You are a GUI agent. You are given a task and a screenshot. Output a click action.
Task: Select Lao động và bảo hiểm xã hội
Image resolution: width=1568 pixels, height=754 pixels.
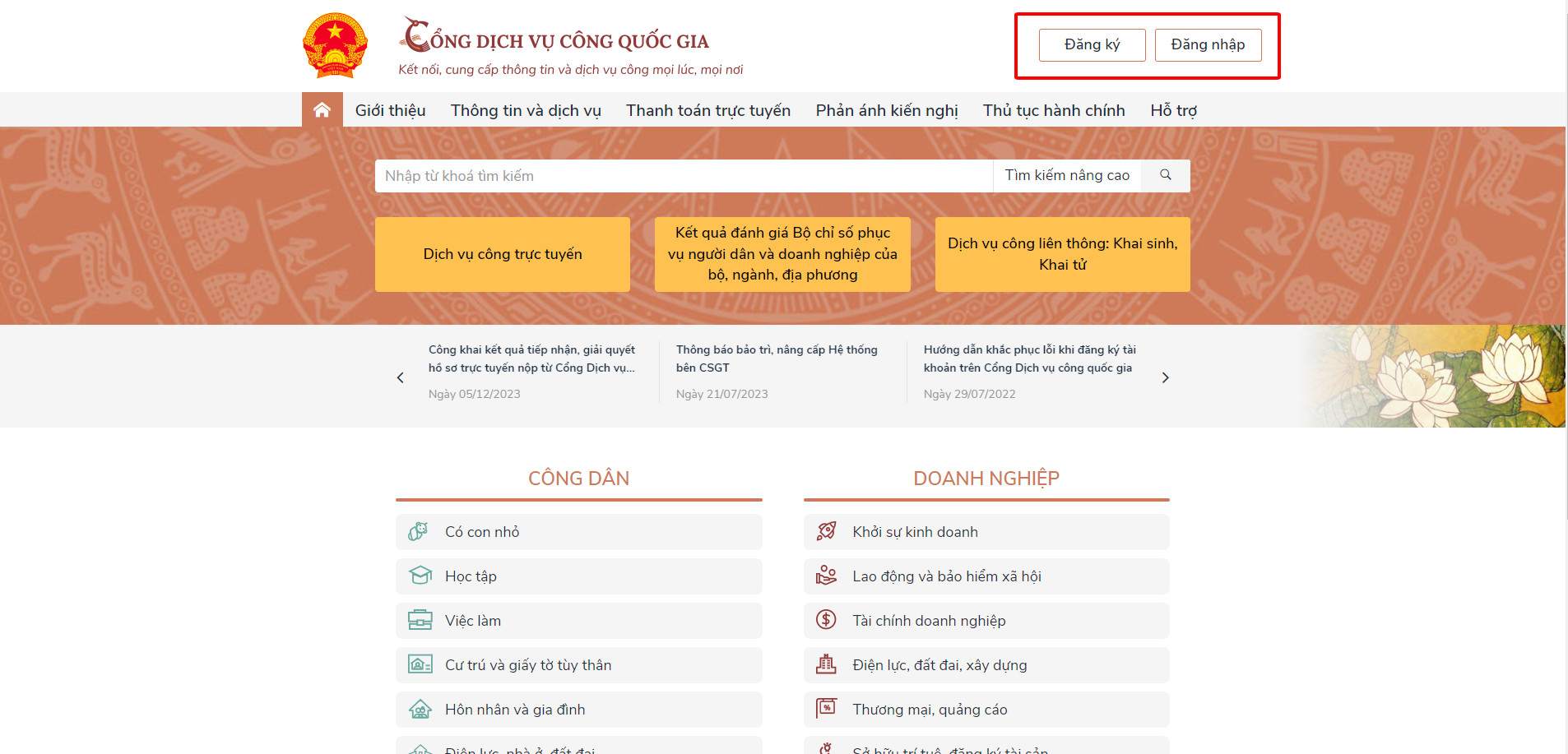click(x=947, y=576)
